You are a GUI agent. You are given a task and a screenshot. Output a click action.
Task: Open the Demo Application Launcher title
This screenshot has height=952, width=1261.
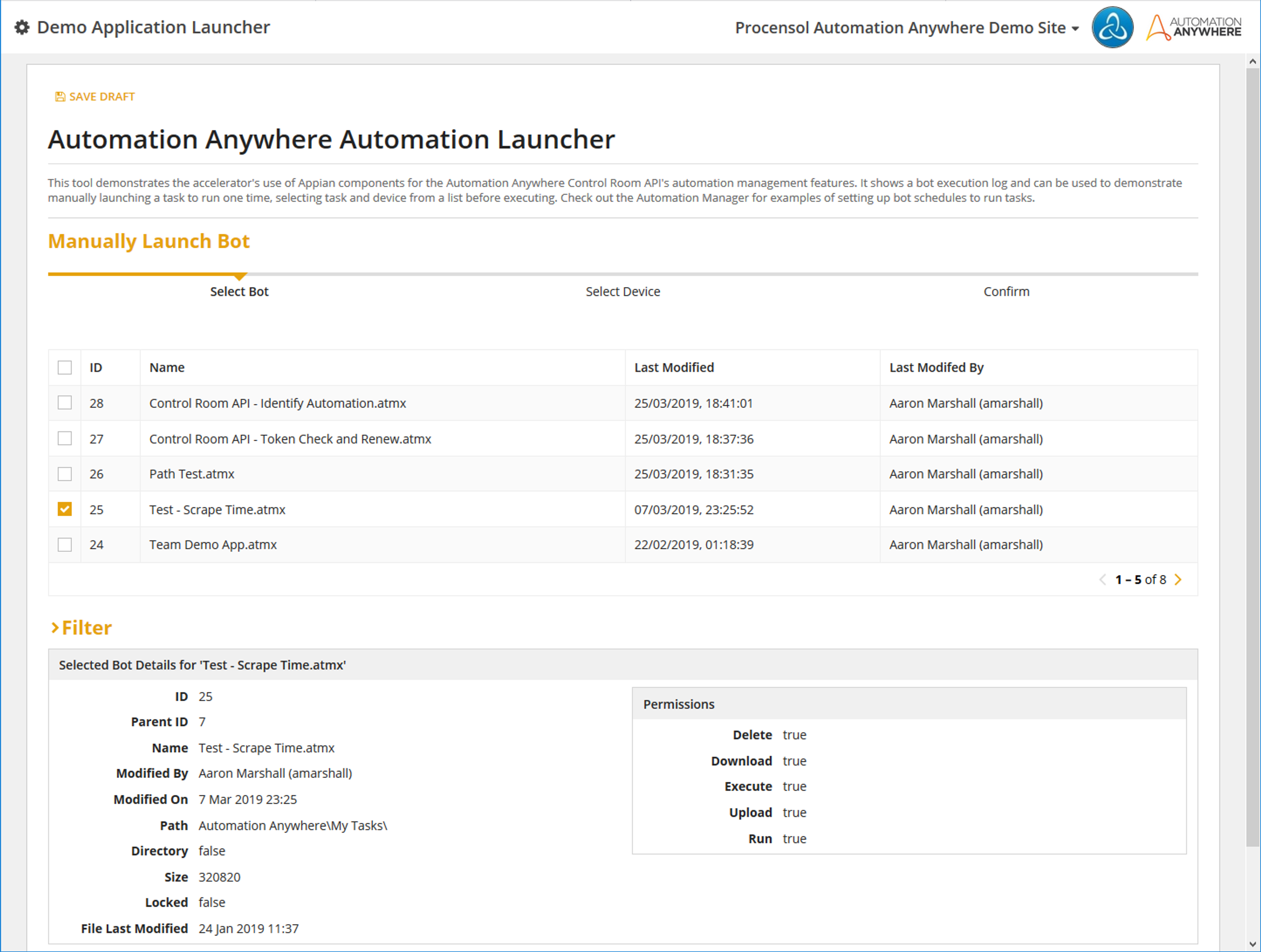pos(153,27)
